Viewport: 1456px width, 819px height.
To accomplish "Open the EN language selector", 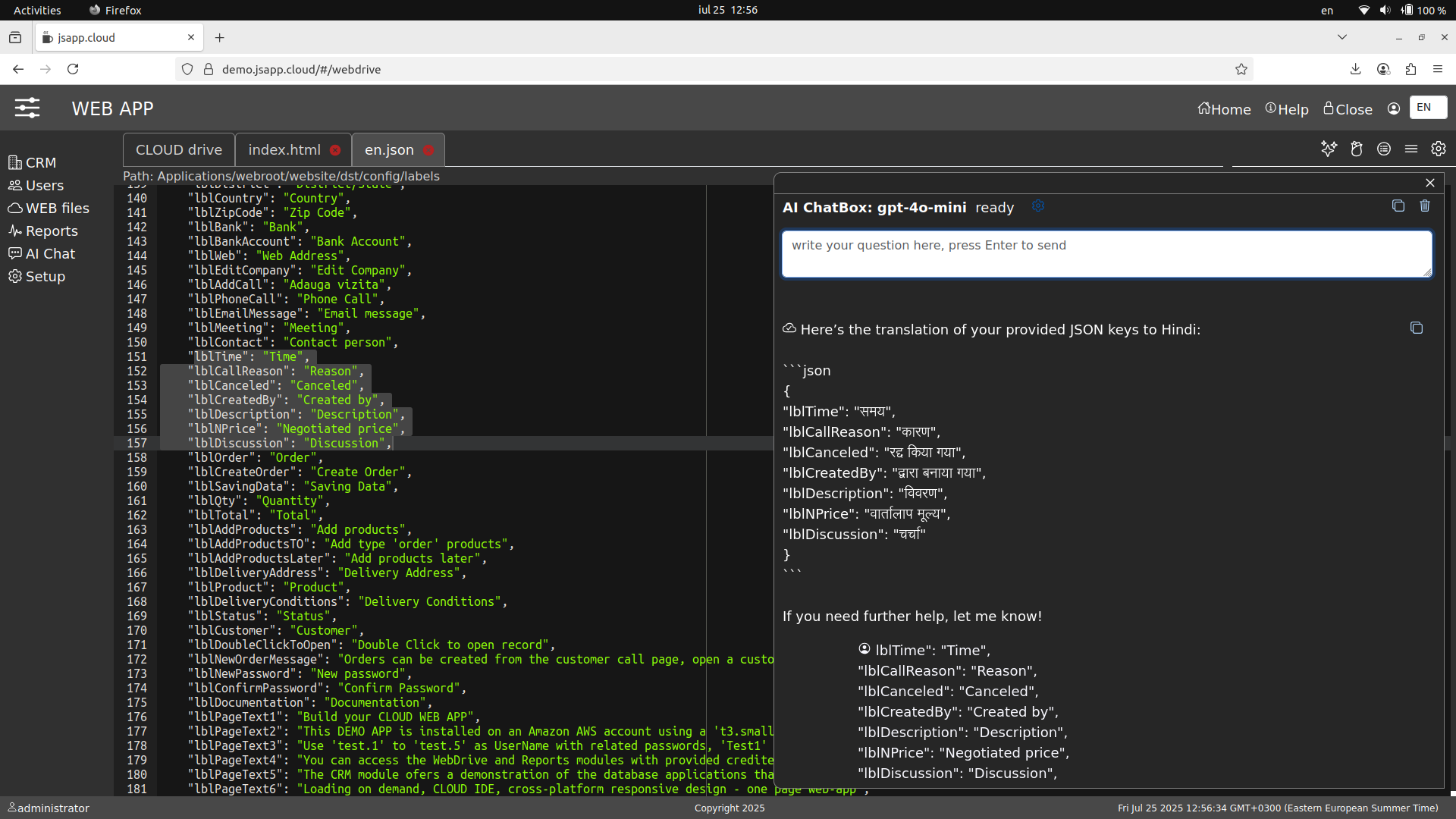I will 1428,107.
